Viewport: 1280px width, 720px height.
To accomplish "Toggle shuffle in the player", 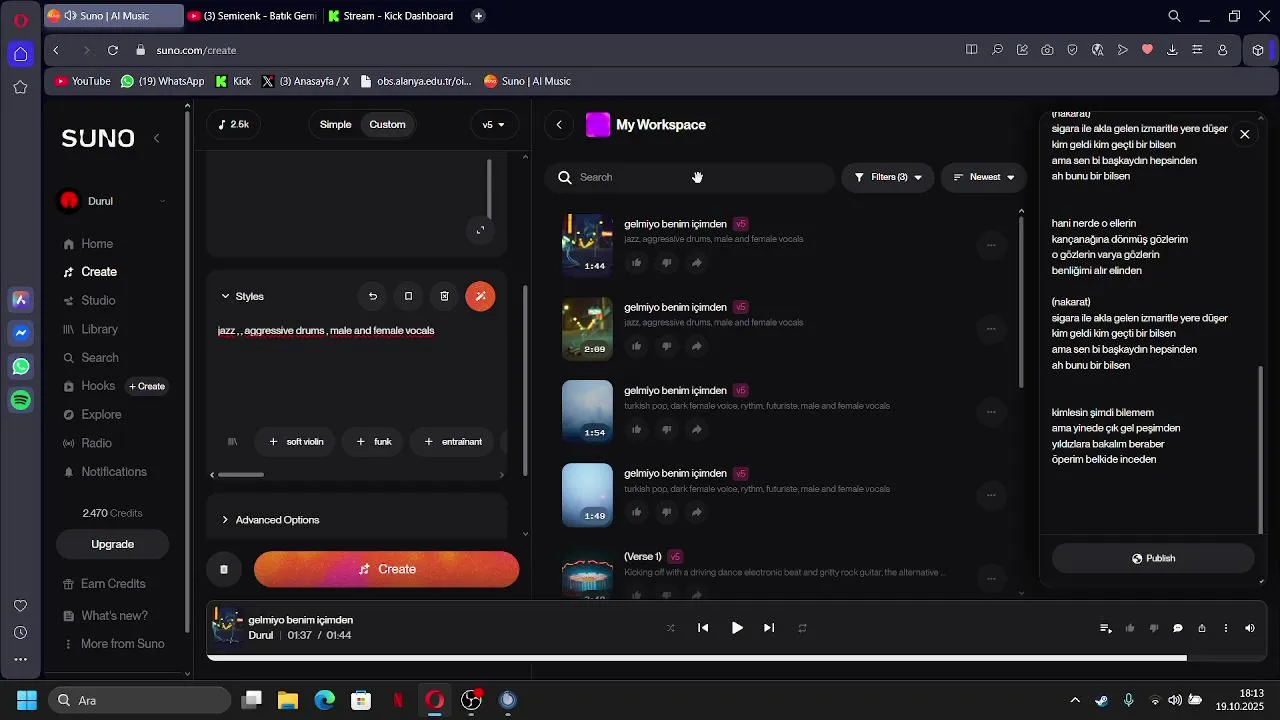I will (x=671, y=628).
